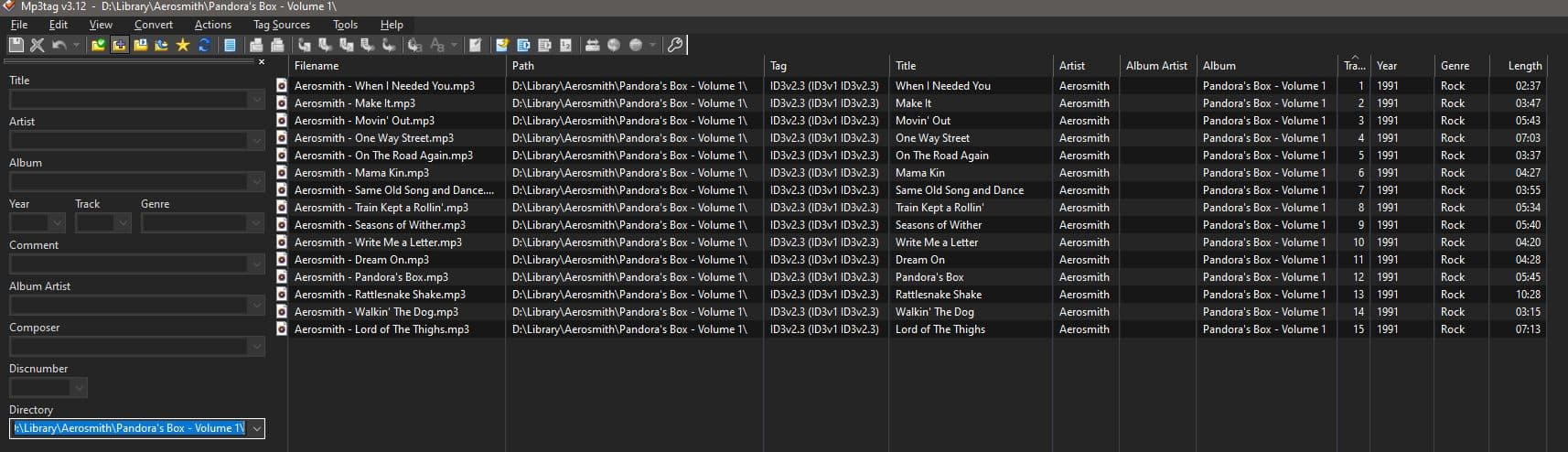Click the Remove tag X icon
The height and width of the screenshot is (452, 1568).
pos(38,45)
